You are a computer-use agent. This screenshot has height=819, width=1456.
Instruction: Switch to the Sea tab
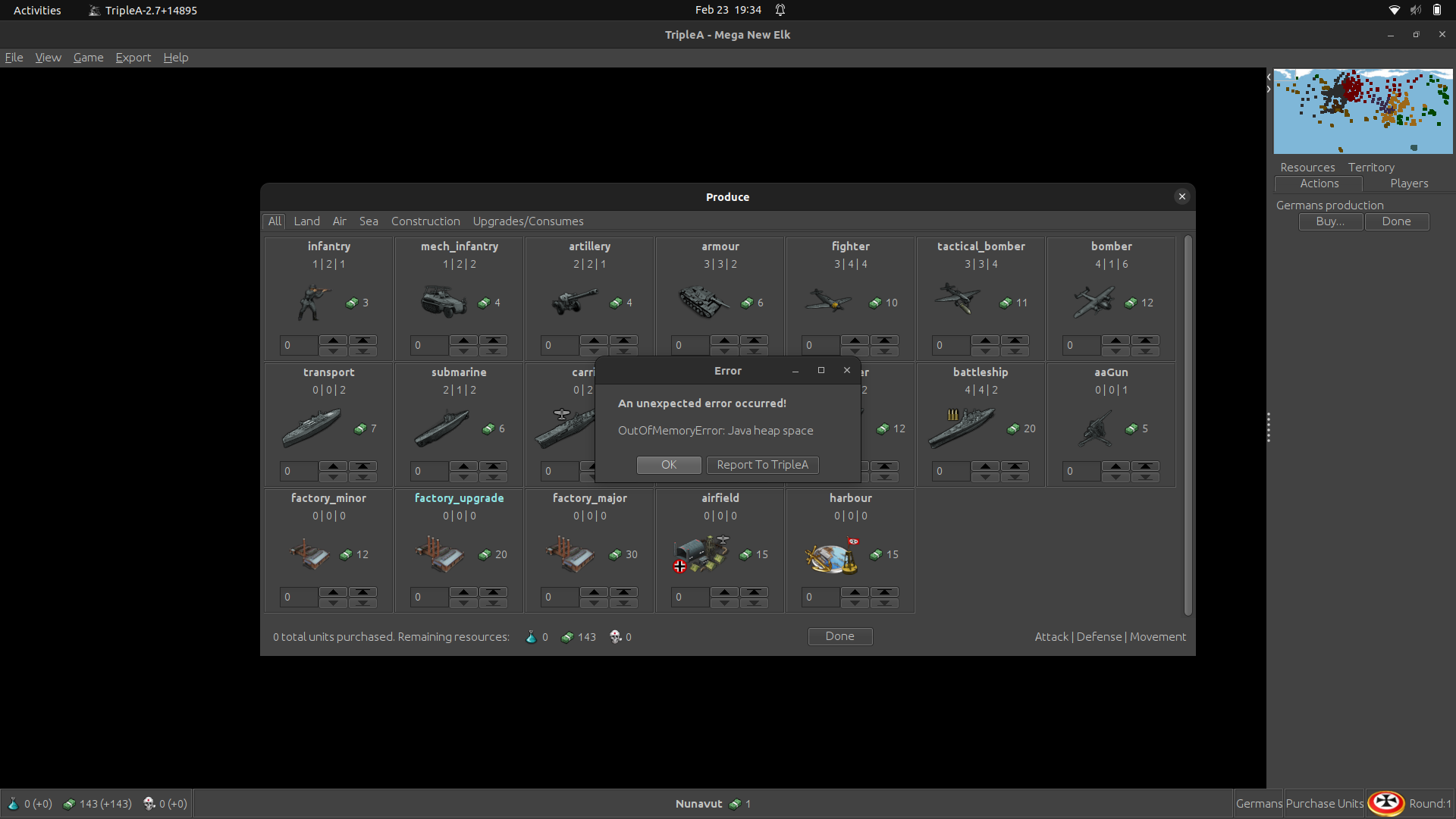tap(369, 221)
